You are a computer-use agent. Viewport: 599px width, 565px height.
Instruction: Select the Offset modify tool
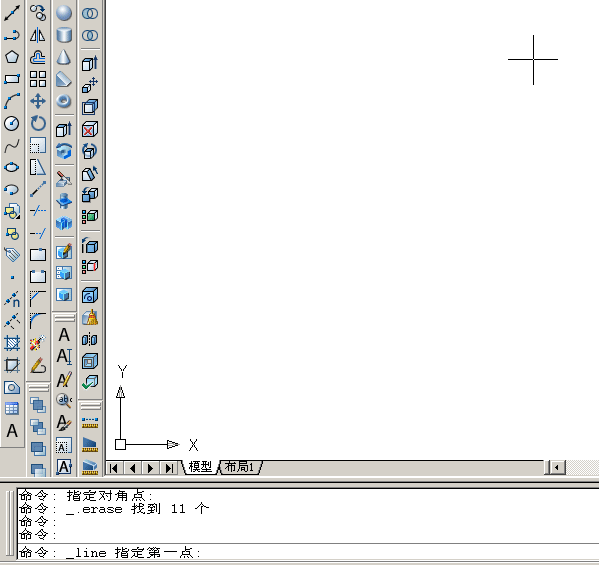(38, 57)
